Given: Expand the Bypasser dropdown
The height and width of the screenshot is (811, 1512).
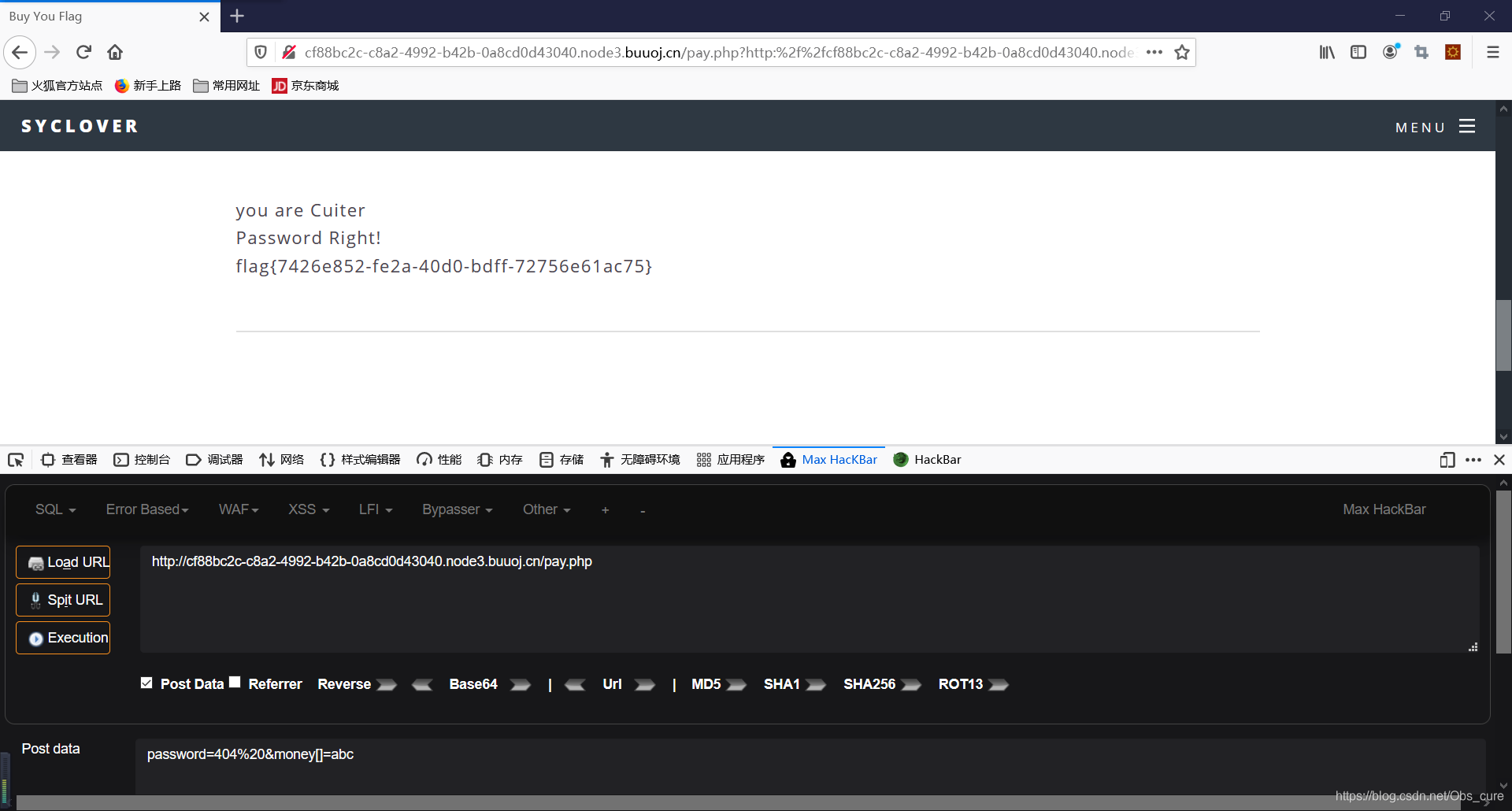Looking at the screenshot, I should pos(457,509).
